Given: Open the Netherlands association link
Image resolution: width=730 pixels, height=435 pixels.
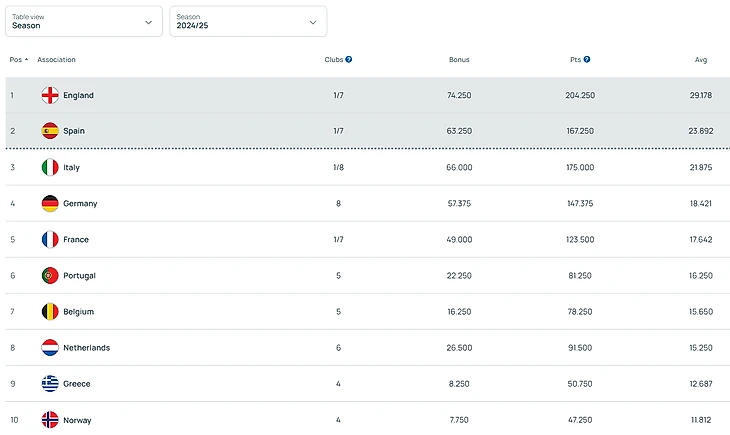Looking at the screenshot, I should [x=86, y=348].
